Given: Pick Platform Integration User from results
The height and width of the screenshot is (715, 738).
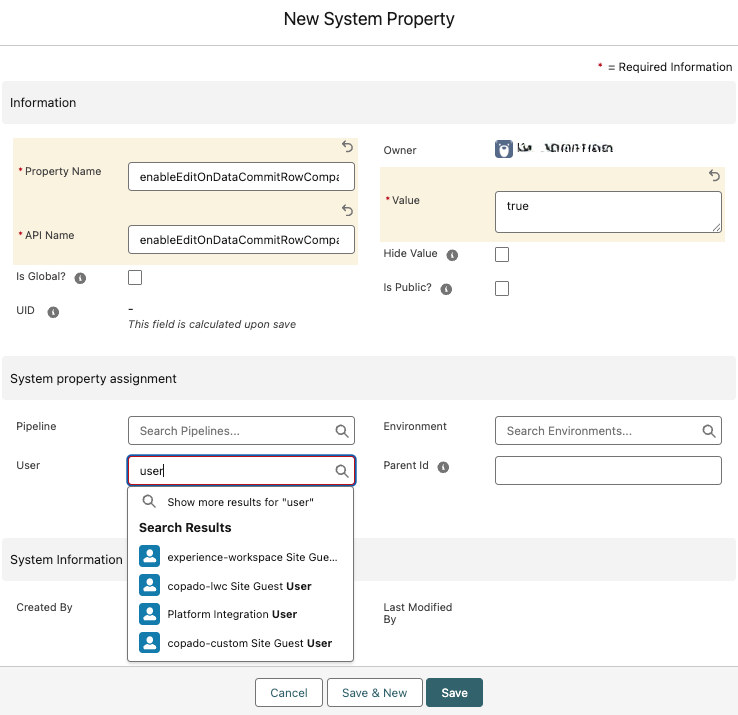Looking at the screenshot, I should [241, 614].
